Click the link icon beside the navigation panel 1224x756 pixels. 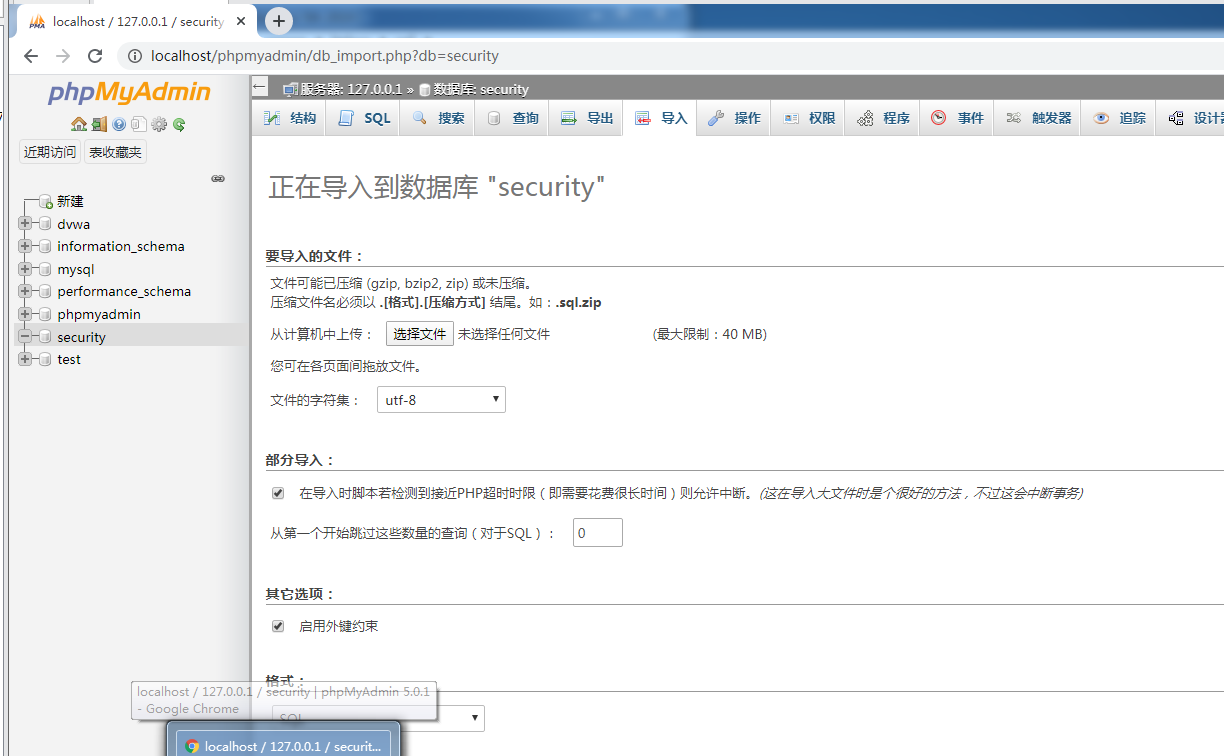pyautogui.click(x=218, y=178)
